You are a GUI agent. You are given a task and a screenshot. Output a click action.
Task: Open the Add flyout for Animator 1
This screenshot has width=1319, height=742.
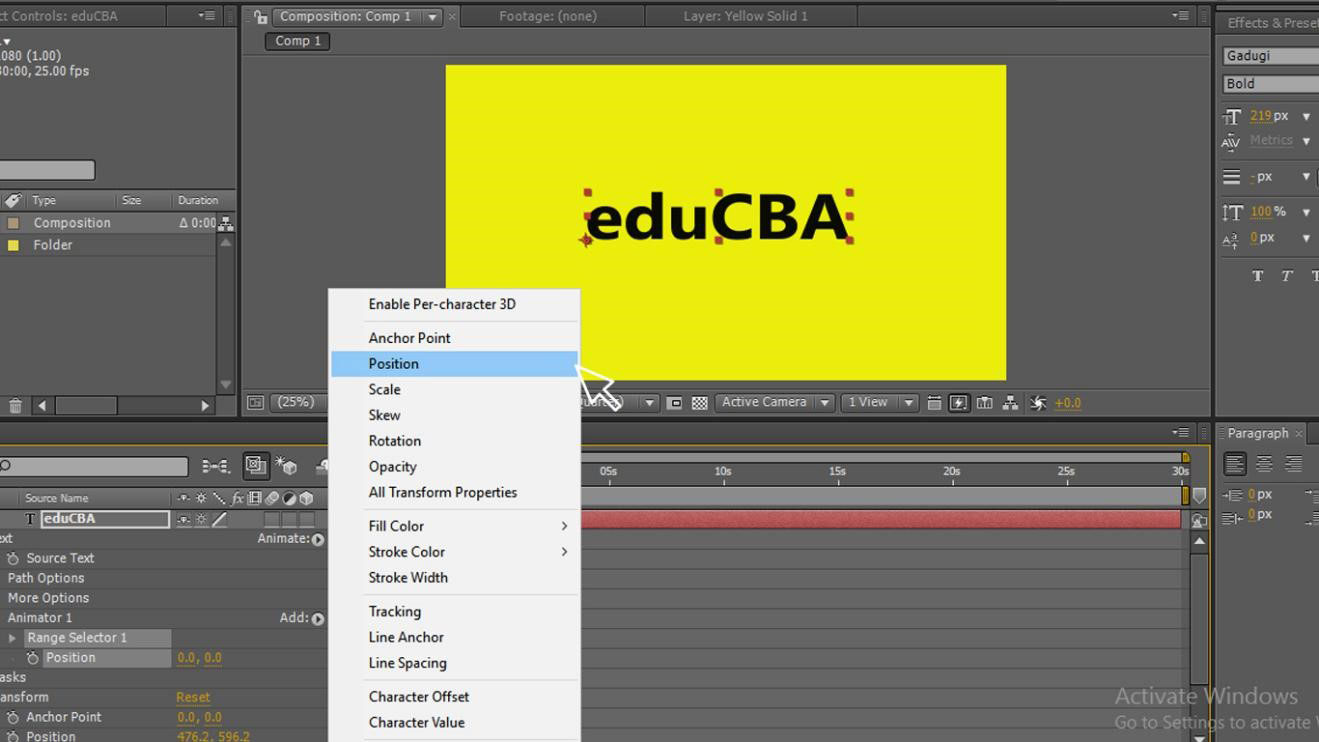tap(318, 619)
